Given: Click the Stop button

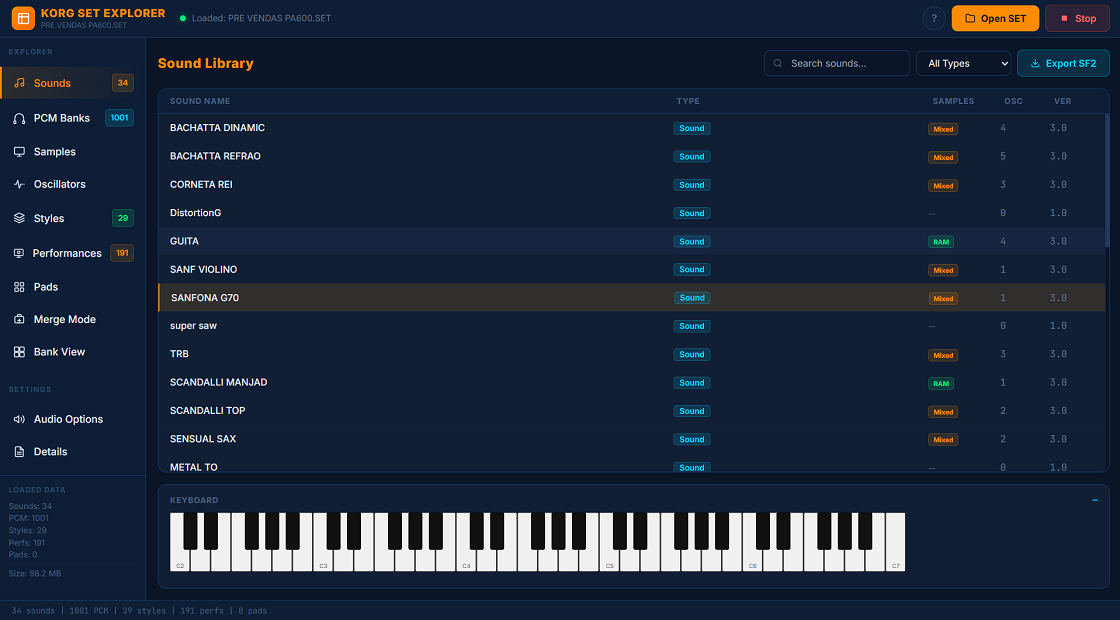Looking at the screenshot, I should [1078, 19].
